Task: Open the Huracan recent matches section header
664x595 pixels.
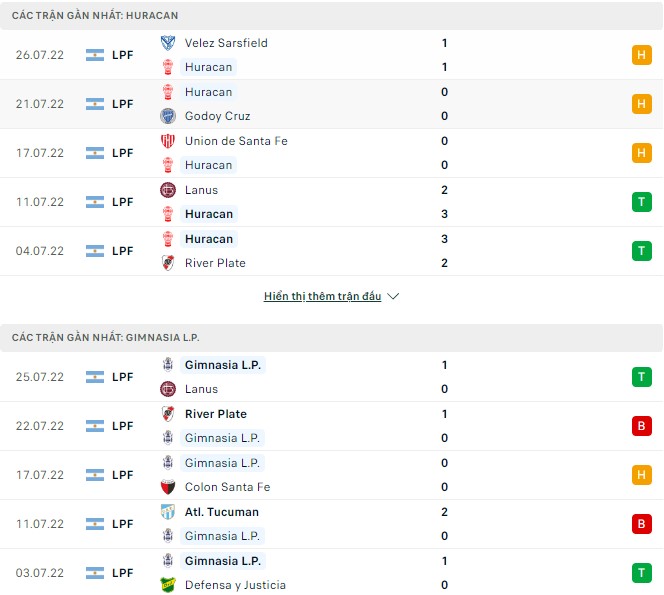Action: tap(97, 16)
